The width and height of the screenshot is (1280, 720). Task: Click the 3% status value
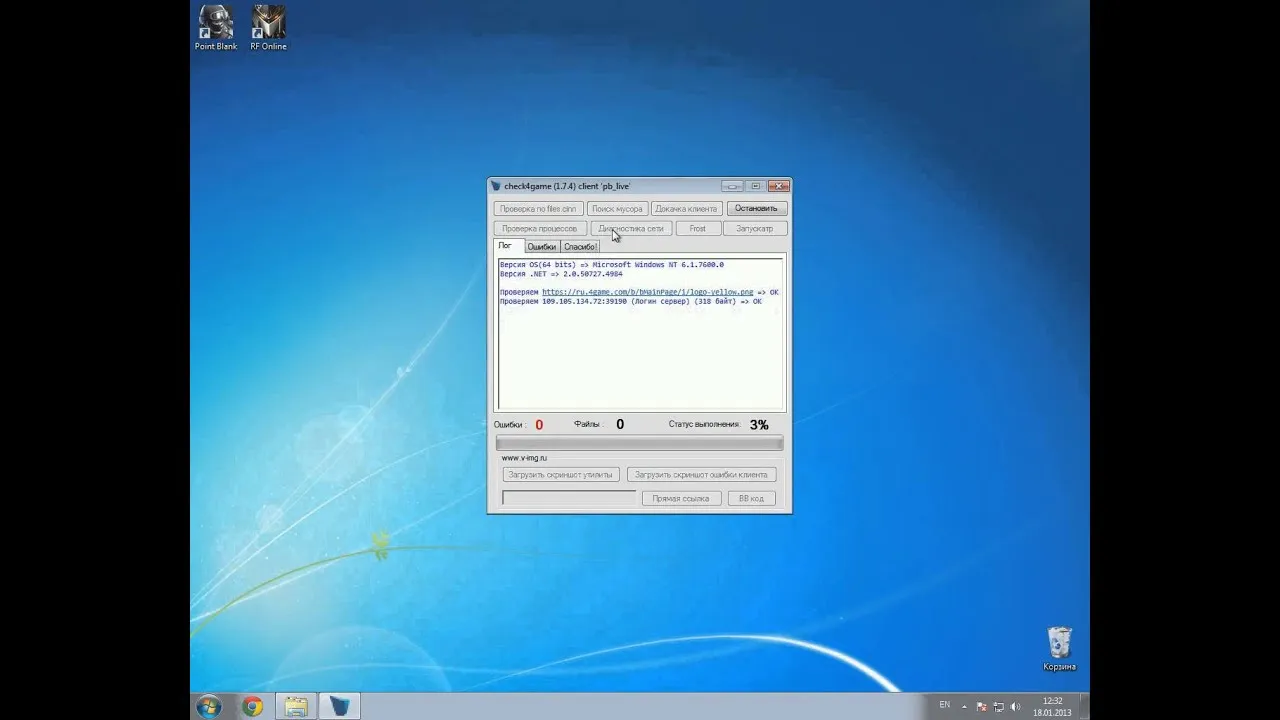coord(759,425)
